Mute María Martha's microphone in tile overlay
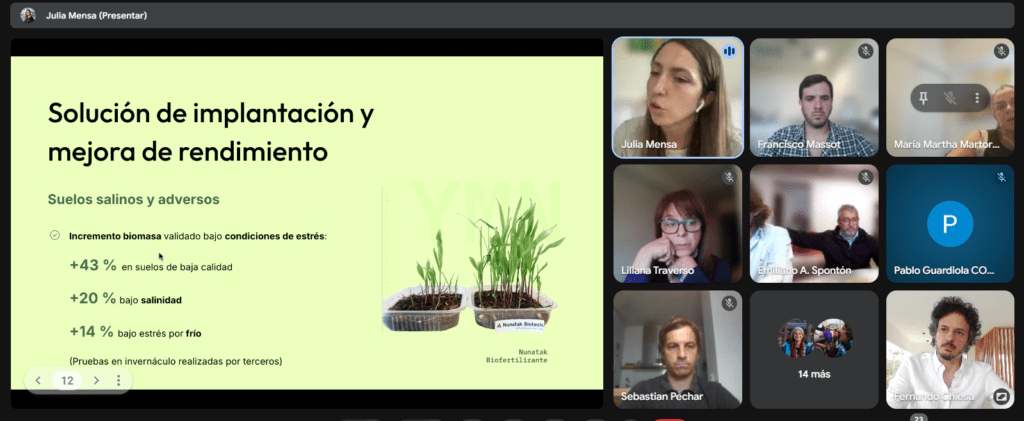The image size is (1024, 421). pyautogui.click(x=950, y=97)
